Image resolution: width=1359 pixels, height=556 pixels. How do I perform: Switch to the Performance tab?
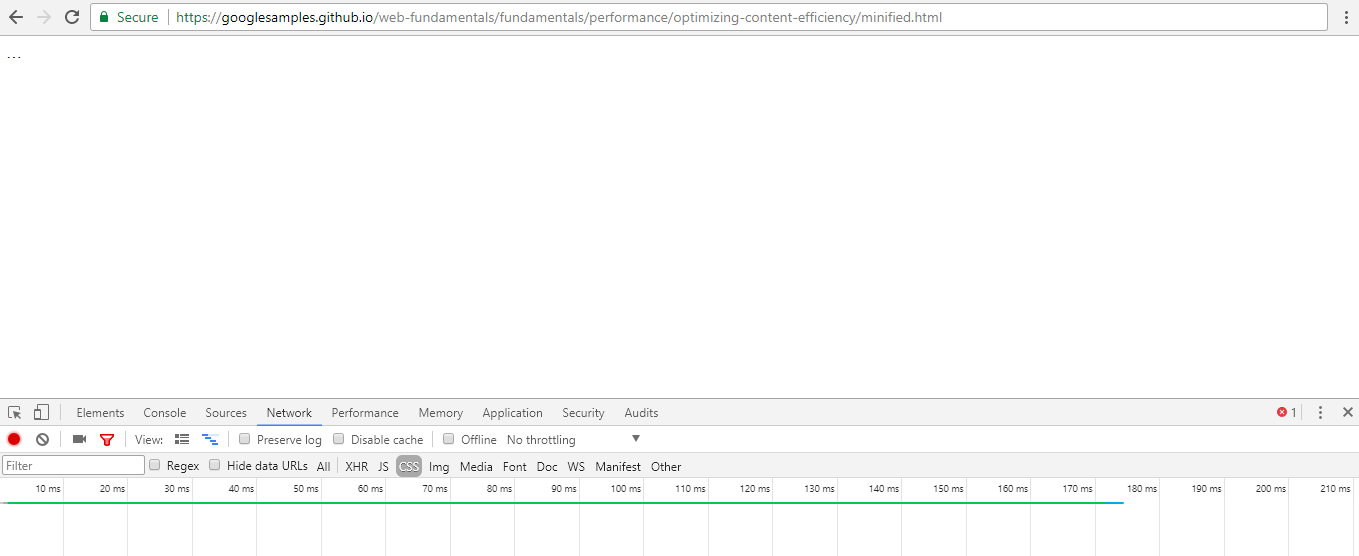(365, 412)
